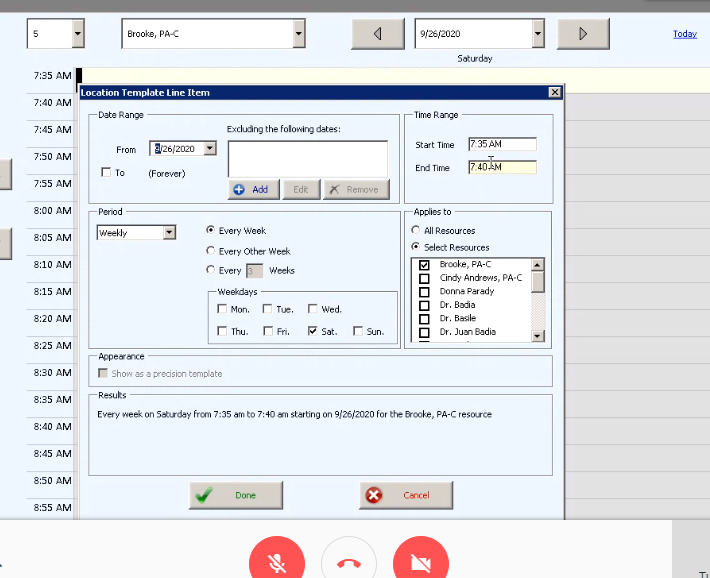Click the Today link
710x578 pixels.
pos(684,34)
